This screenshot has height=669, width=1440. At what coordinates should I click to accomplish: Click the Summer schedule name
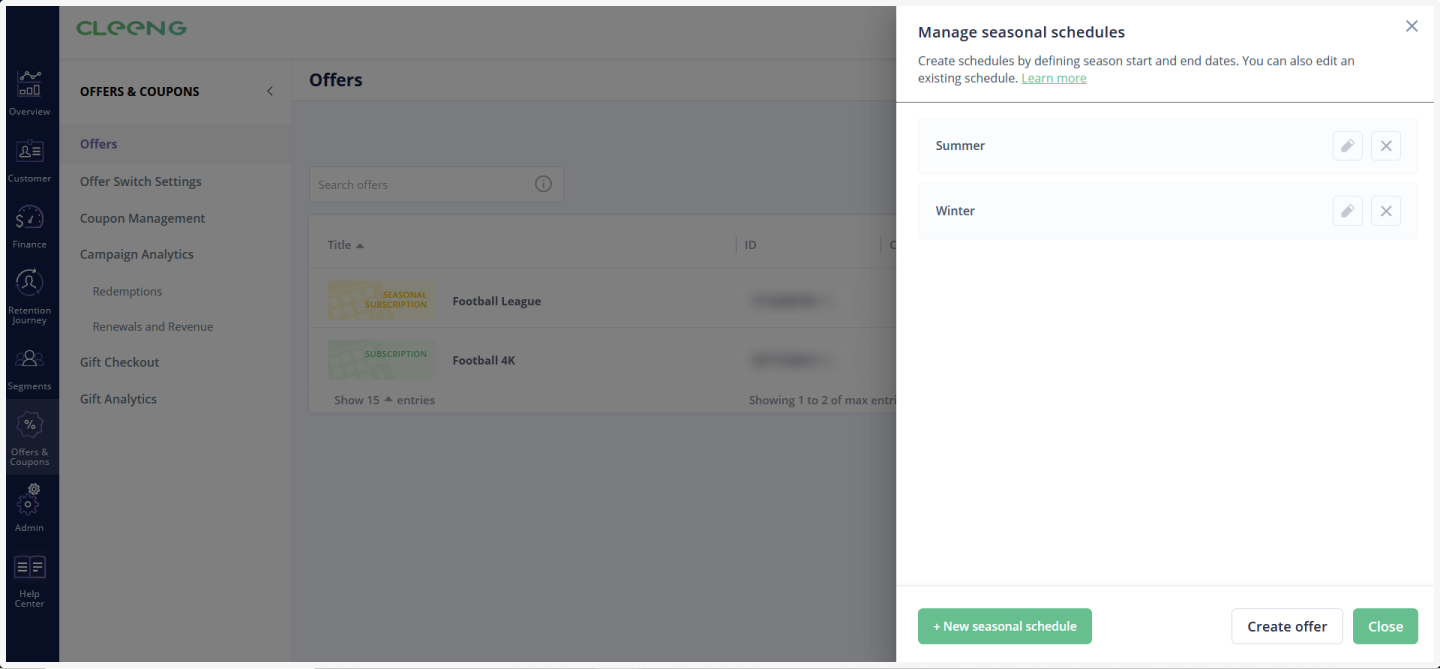[960, 146]
